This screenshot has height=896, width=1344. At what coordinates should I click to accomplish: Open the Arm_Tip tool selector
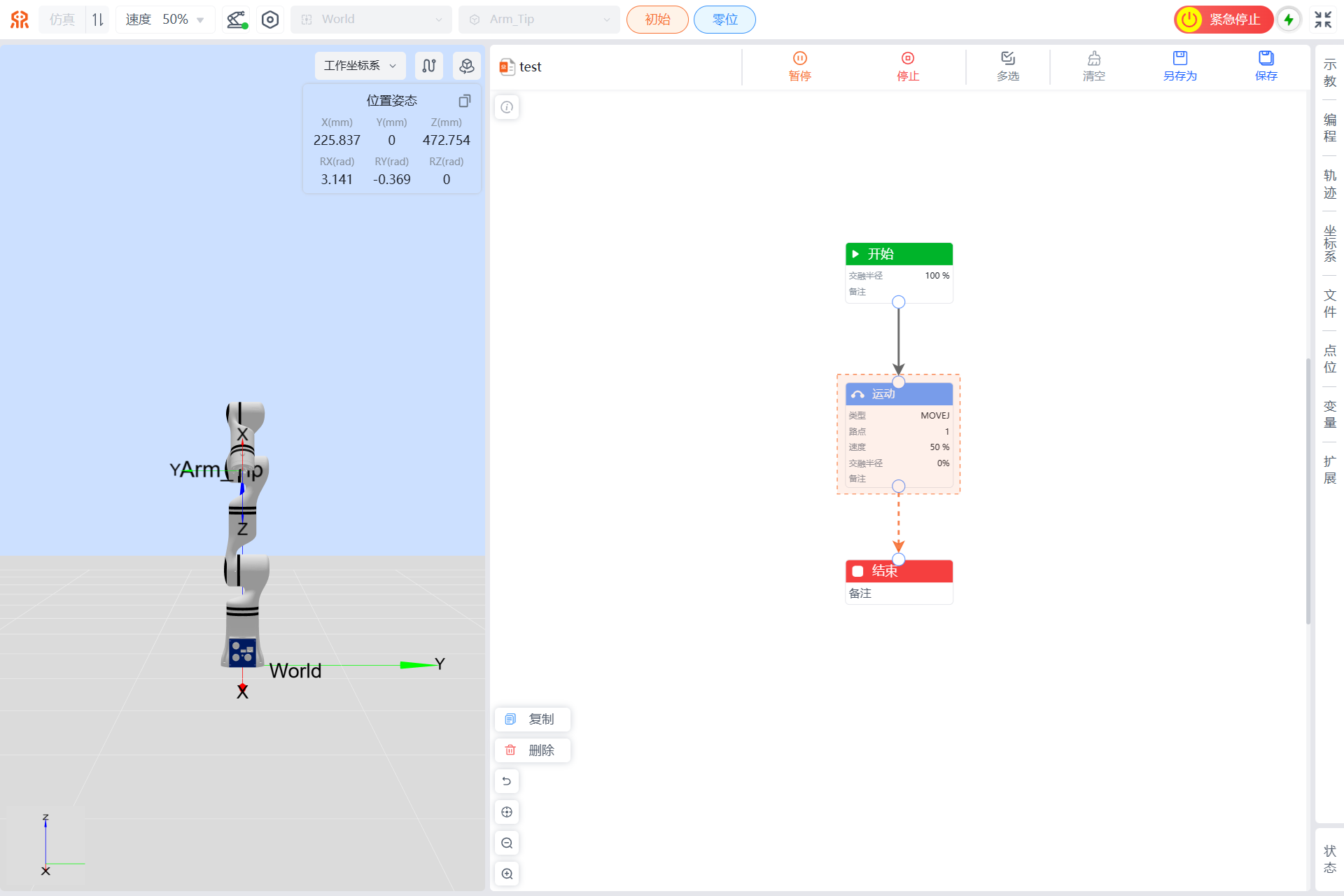[x=539, y=20]
